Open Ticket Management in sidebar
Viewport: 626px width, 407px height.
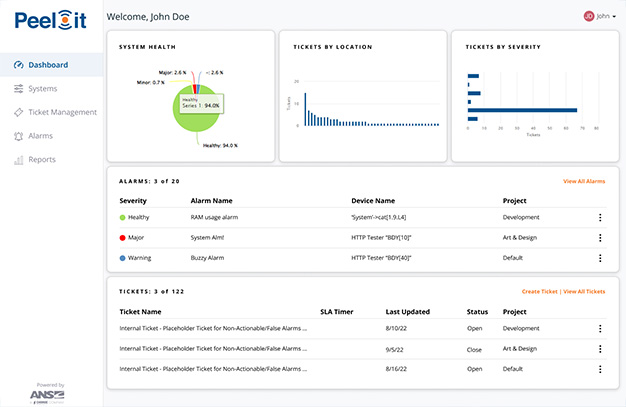[52, 112]
